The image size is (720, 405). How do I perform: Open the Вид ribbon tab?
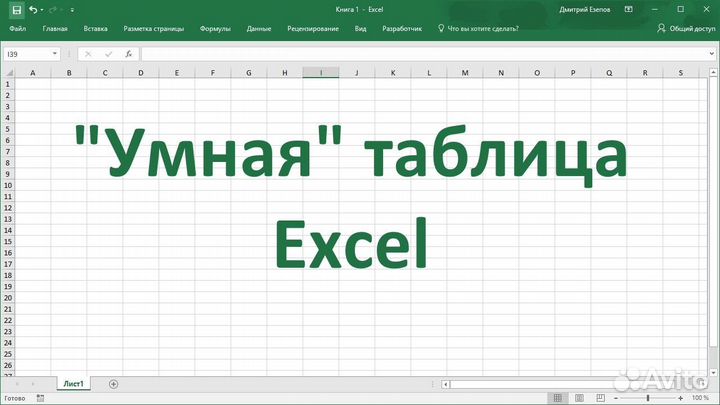pos(360,28)
